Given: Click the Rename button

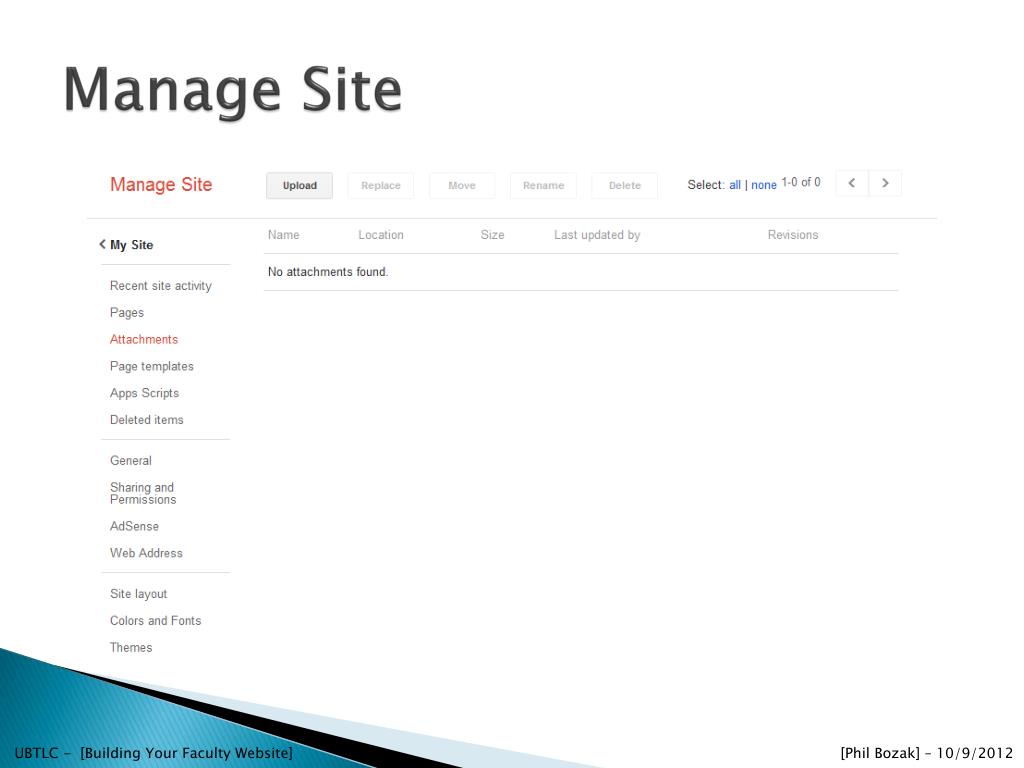Looking at the screenshot, I should point(543,185).
